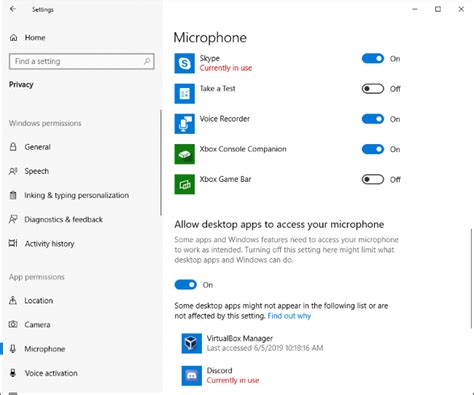The width and height of the screenshot is (474, 395).
Task: Open Camera app permission
Action: click(x=37, y=325)
